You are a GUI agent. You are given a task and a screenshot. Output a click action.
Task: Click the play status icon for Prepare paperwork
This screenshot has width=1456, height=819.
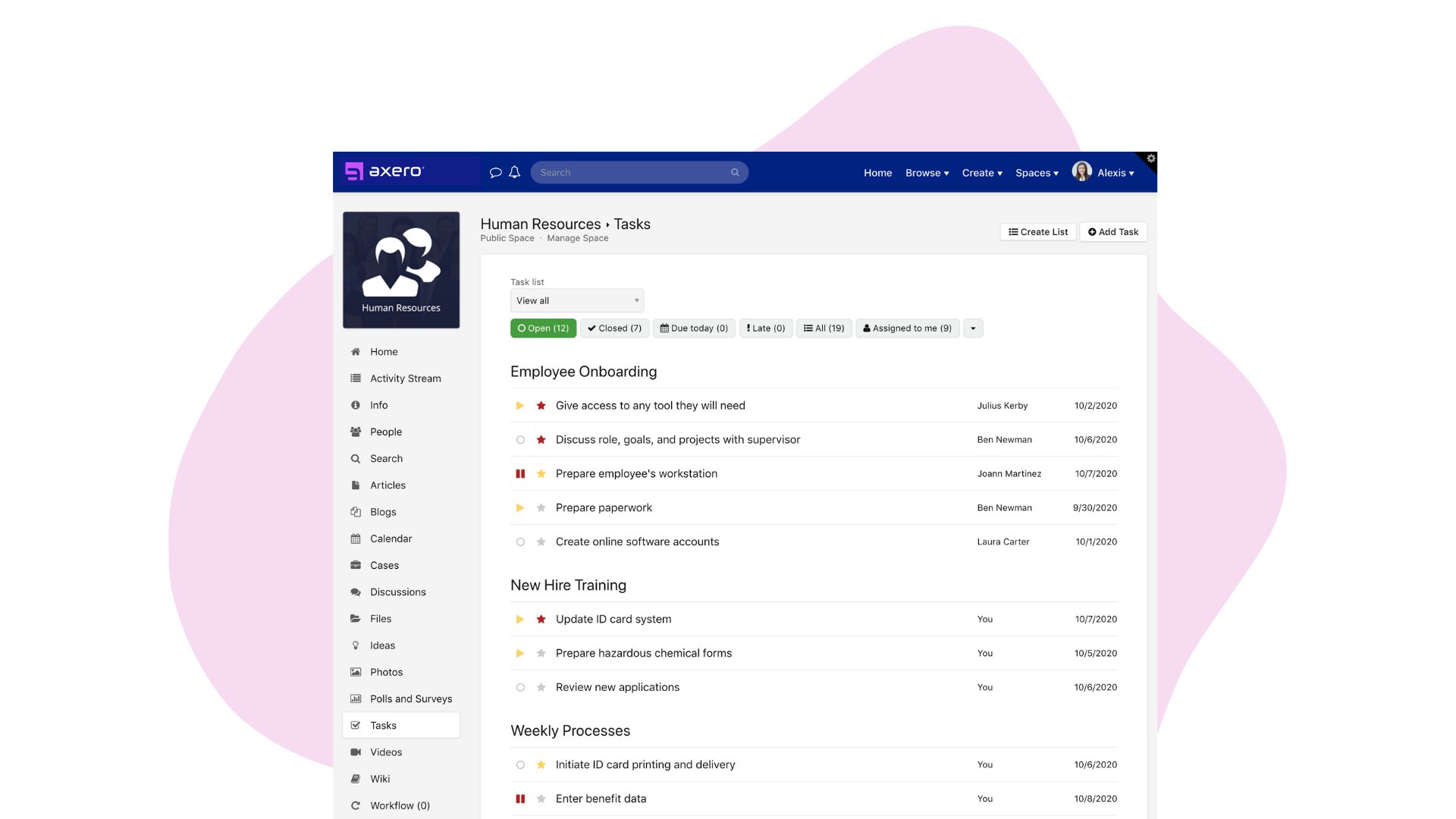520,508
